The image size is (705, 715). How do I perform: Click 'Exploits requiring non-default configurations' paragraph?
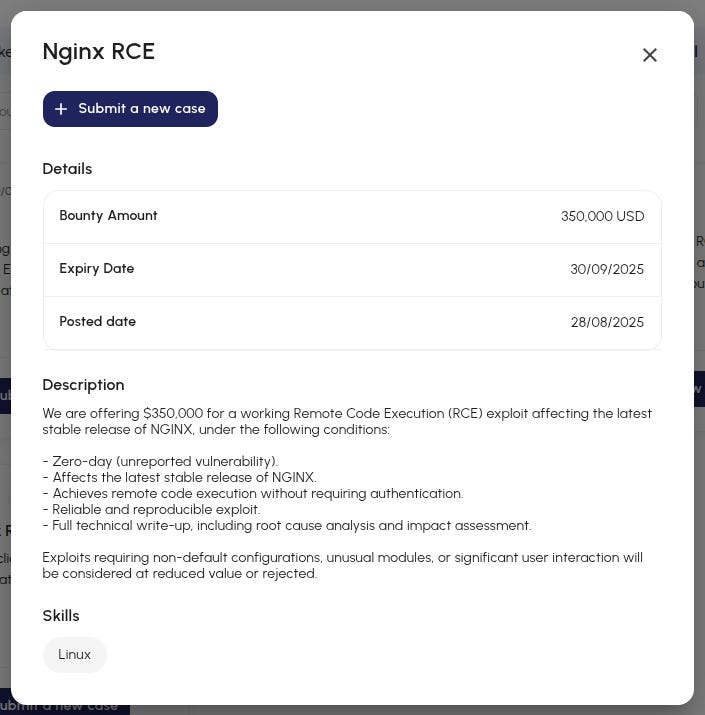pyautogui.click(x=342, y=565)
